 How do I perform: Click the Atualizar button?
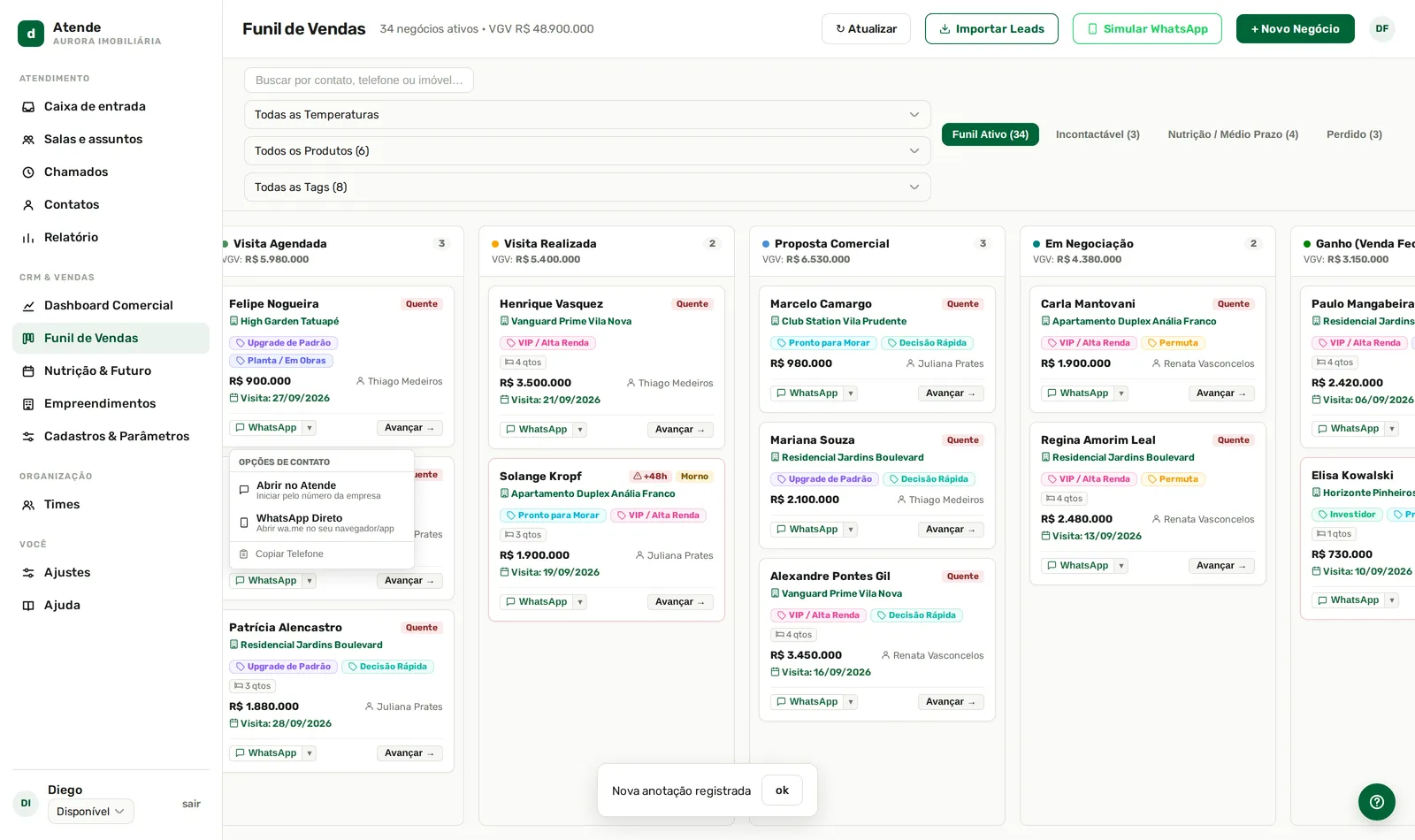866,29
